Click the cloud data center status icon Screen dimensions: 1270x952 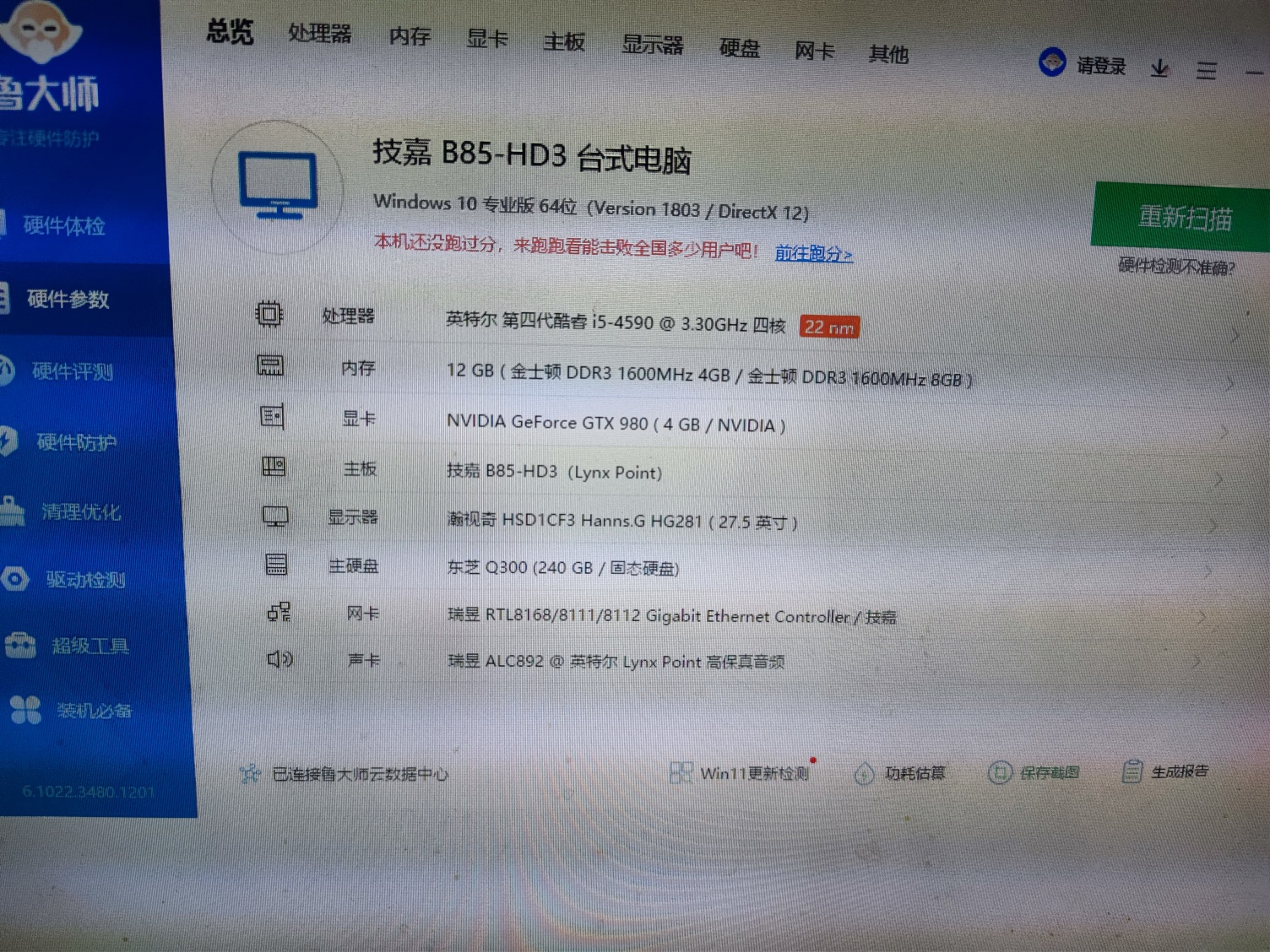(250, 773)
